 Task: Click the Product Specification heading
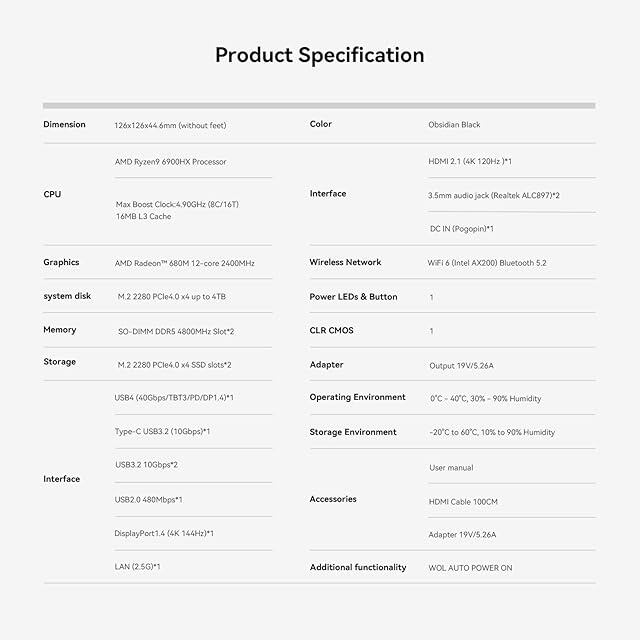pos(320,55)
